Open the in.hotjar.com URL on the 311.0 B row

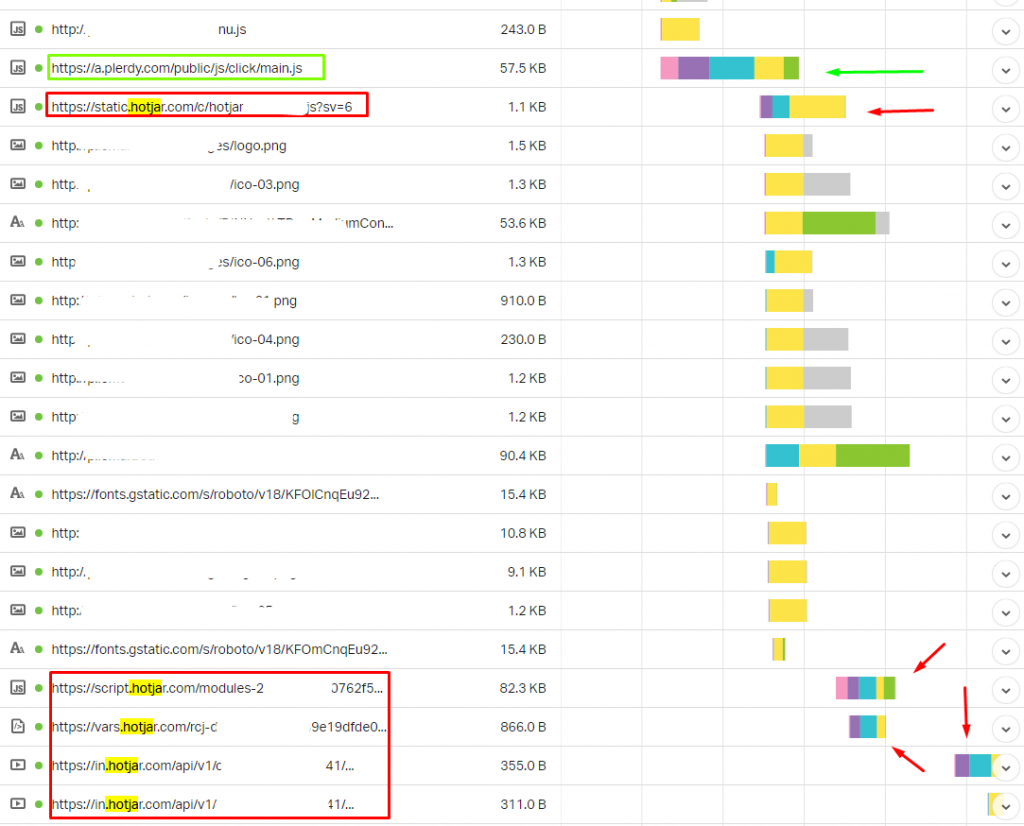(203, 804)
